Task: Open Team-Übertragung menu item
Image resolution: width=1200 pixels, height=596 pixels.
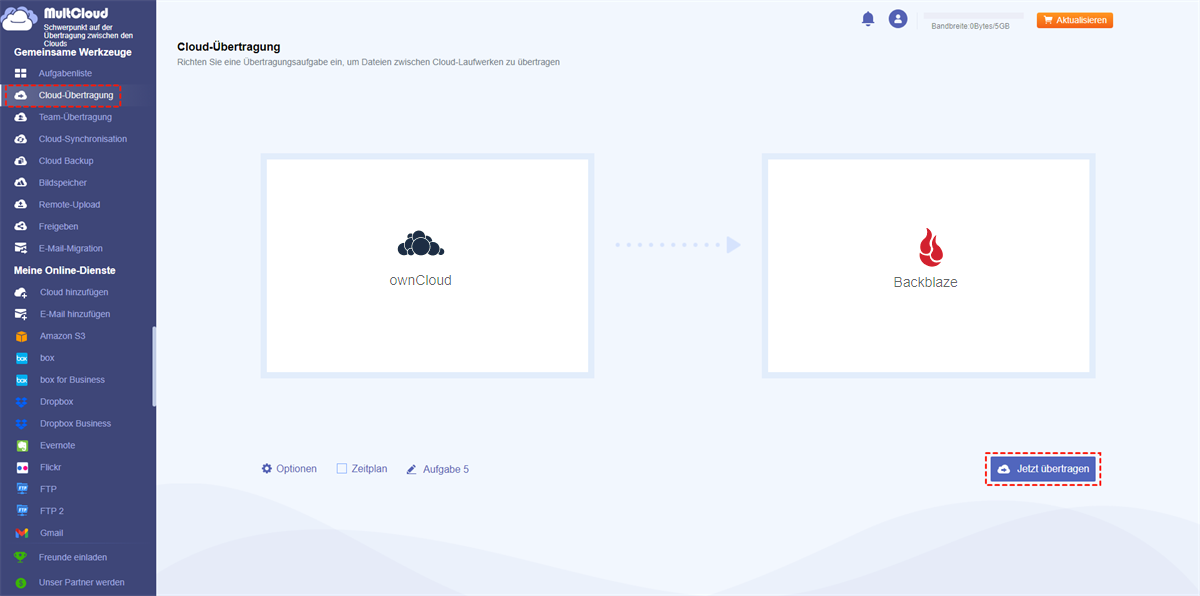Action: coord(75,117)
